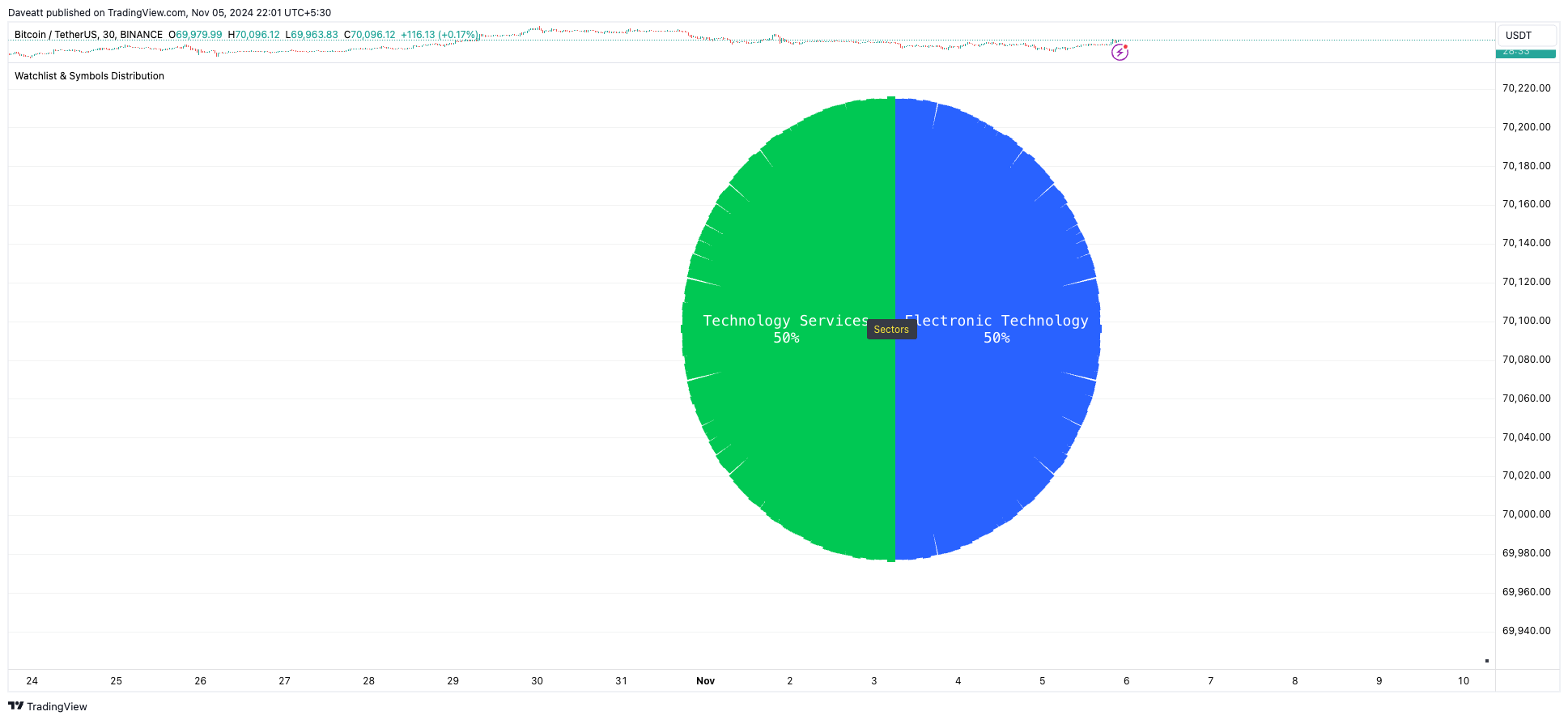Click the 70,100.00 price axis label
Screen dimensions: 1568x720
pyautogui.click(x=1526, y=321)
